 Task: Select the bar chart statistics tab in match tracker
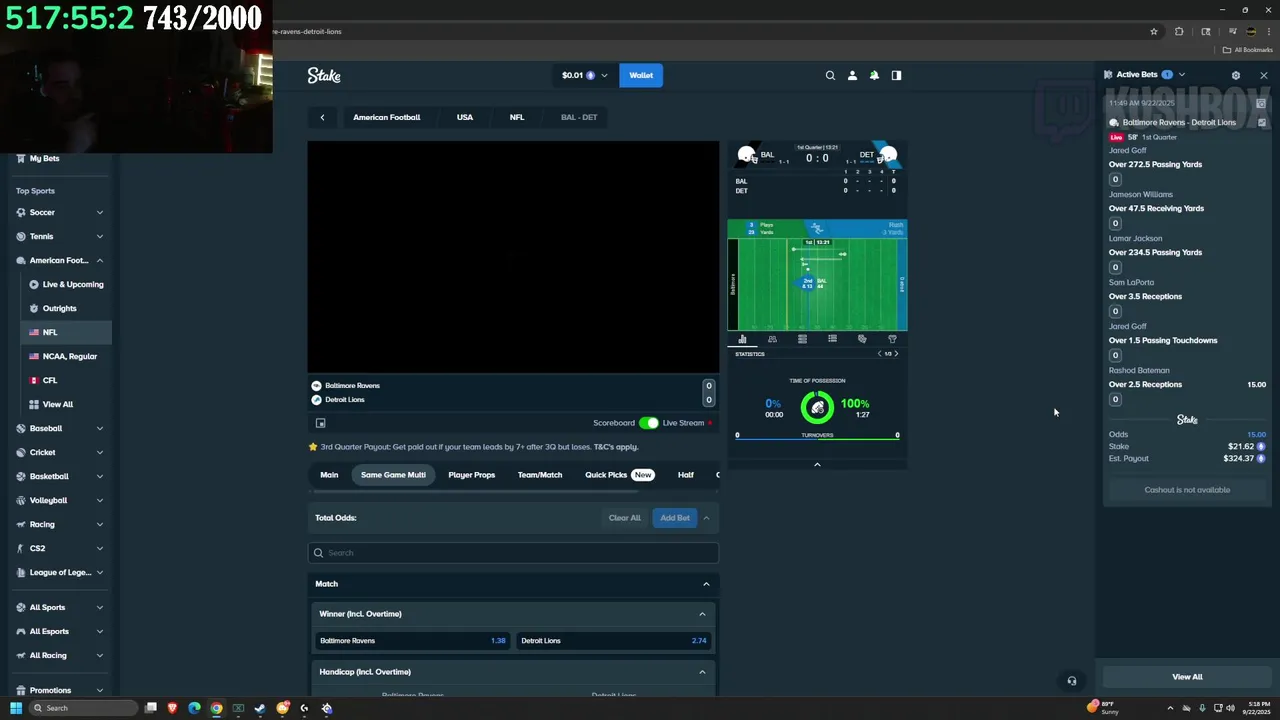742,339
